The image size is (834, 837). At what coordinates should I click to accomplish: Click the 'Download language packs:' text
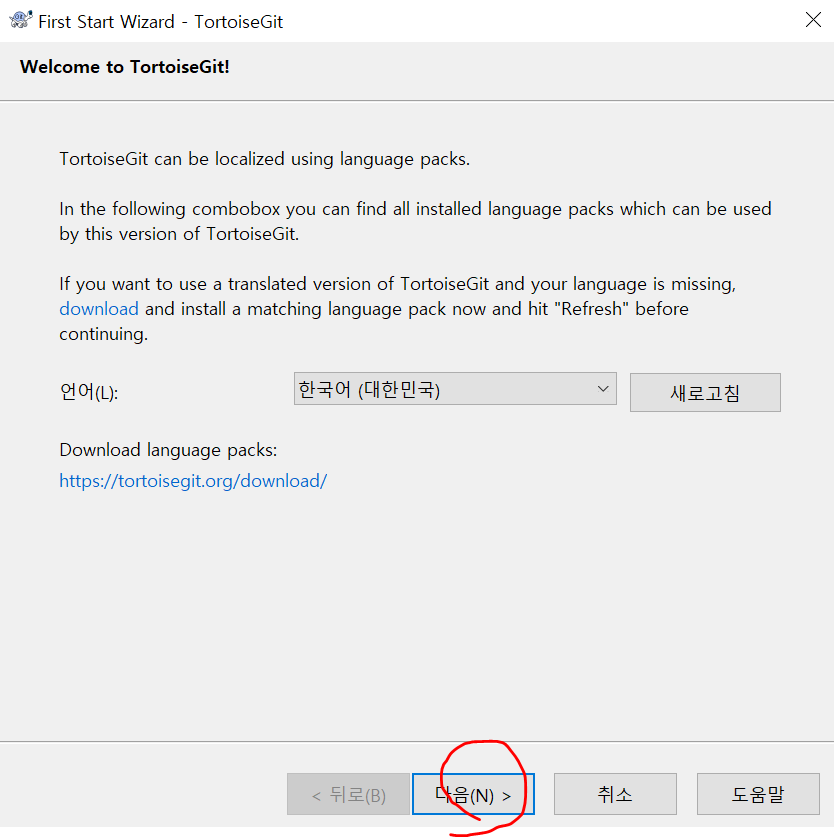(168, 450)
